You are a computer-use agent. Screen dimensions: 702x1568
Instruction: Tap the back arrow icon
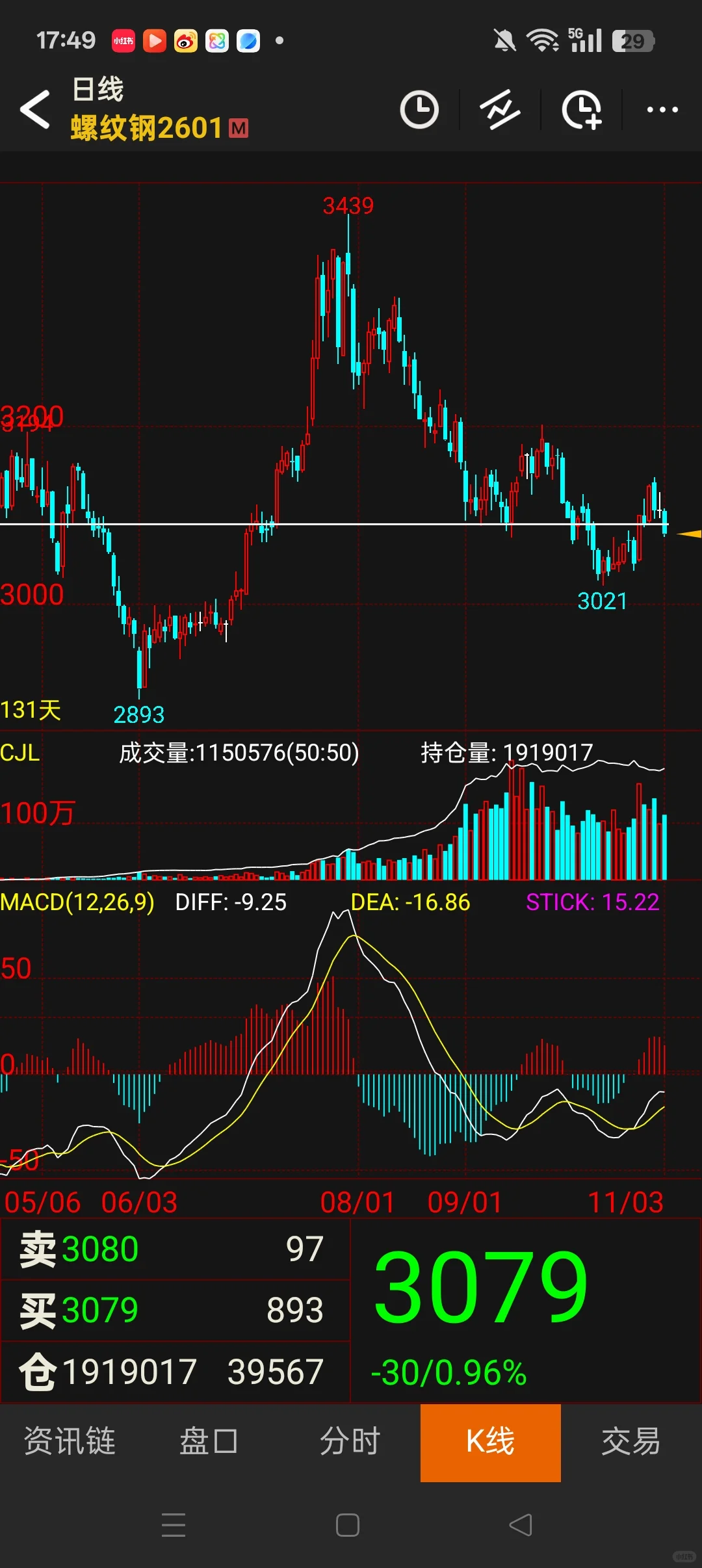click(x=35, y=109)
